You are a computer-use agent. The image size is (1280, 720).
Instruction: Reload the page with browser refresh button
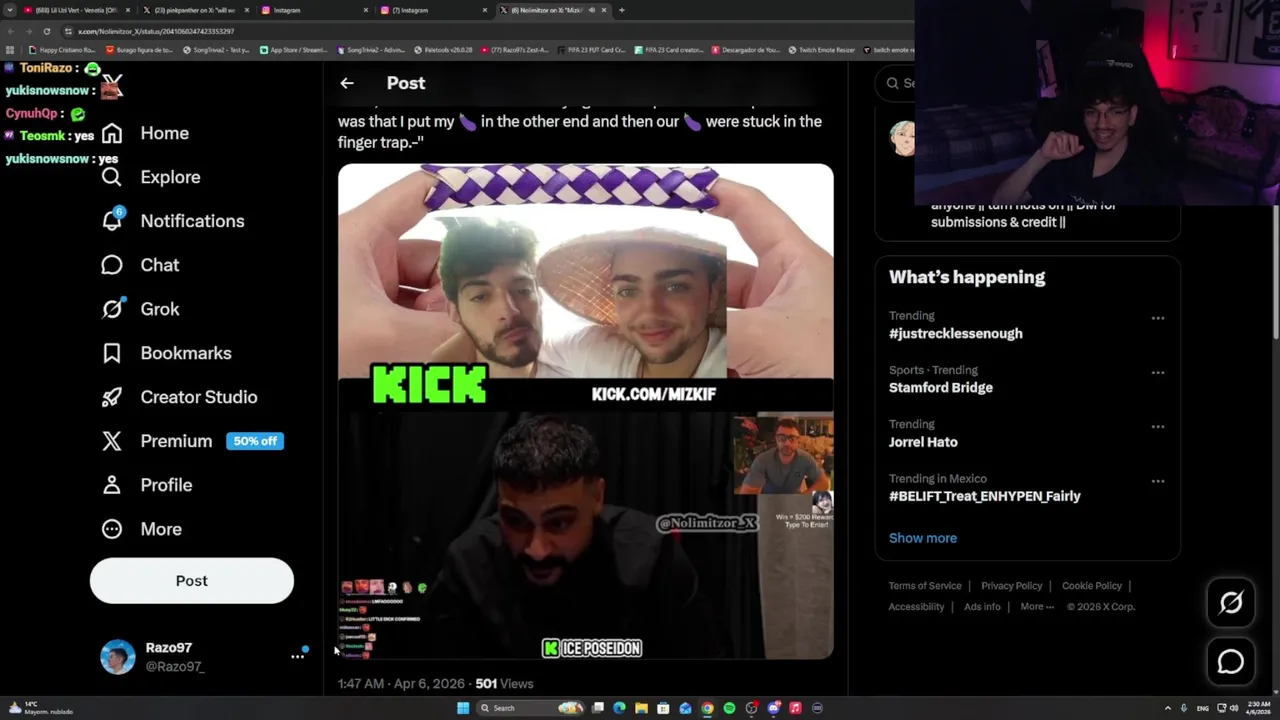(x=46, y=31)
